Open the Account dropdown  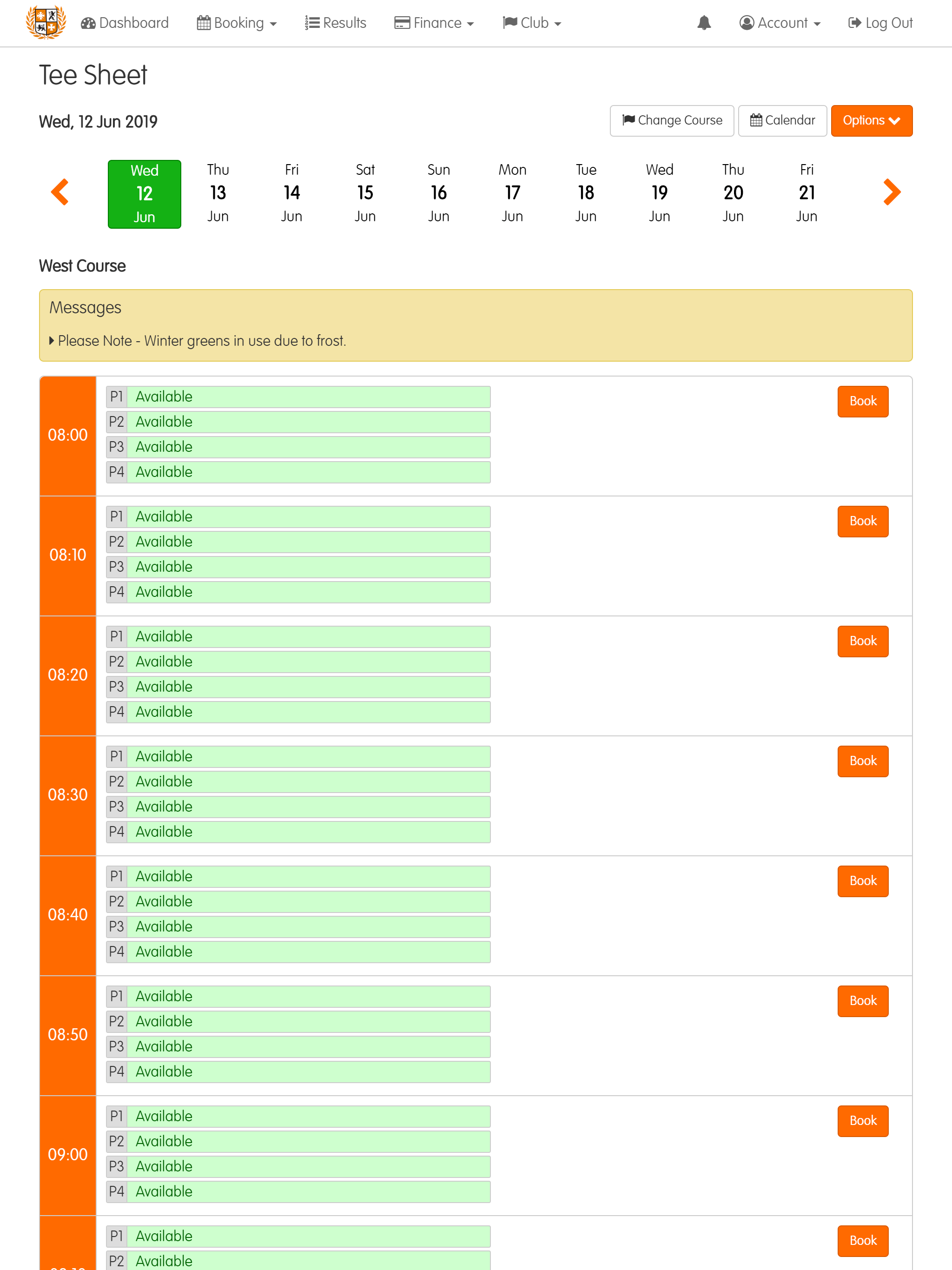pos(780,23)
